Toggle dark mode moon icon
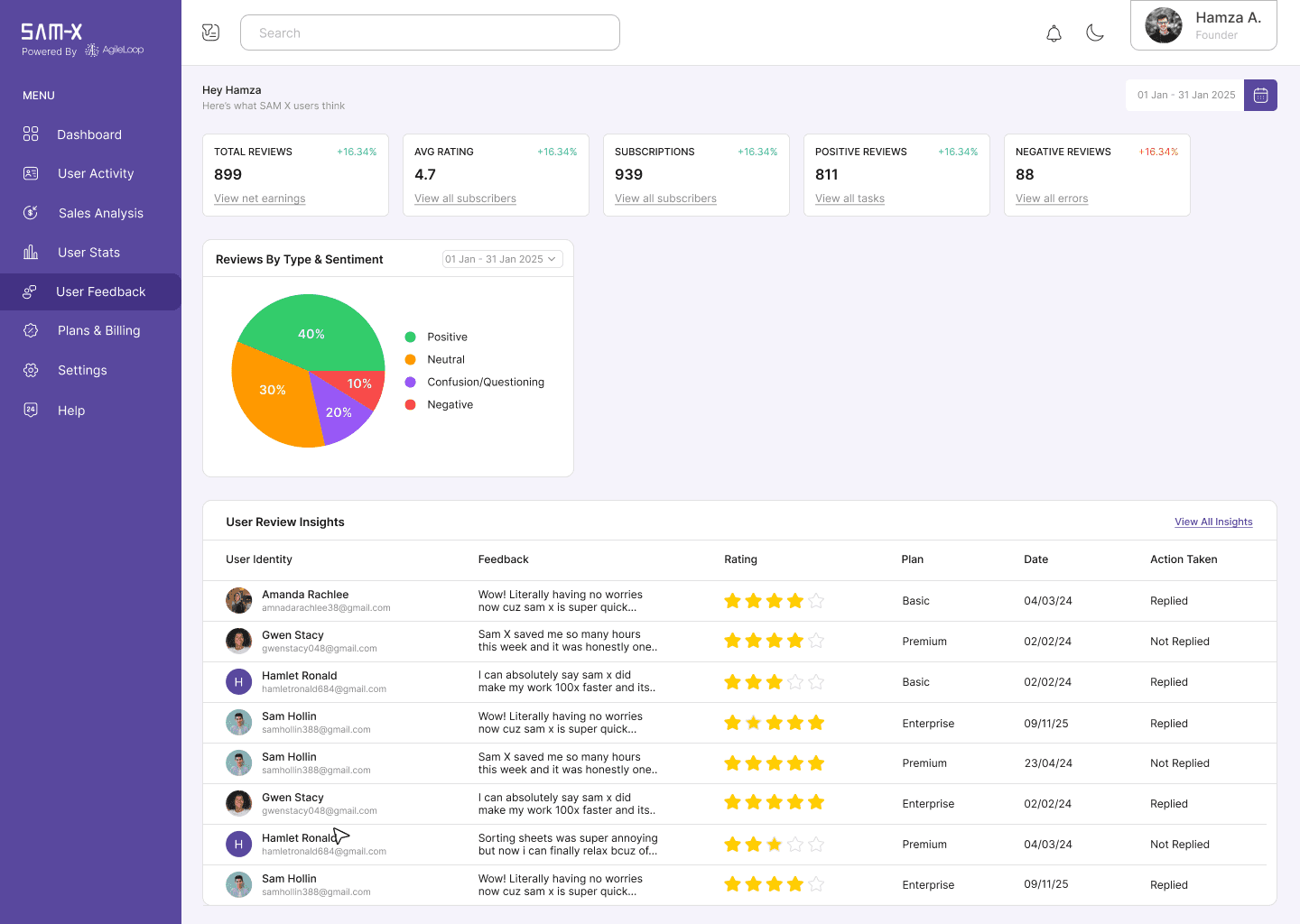Screen dimensions: 1300x924 (1095, 32)
